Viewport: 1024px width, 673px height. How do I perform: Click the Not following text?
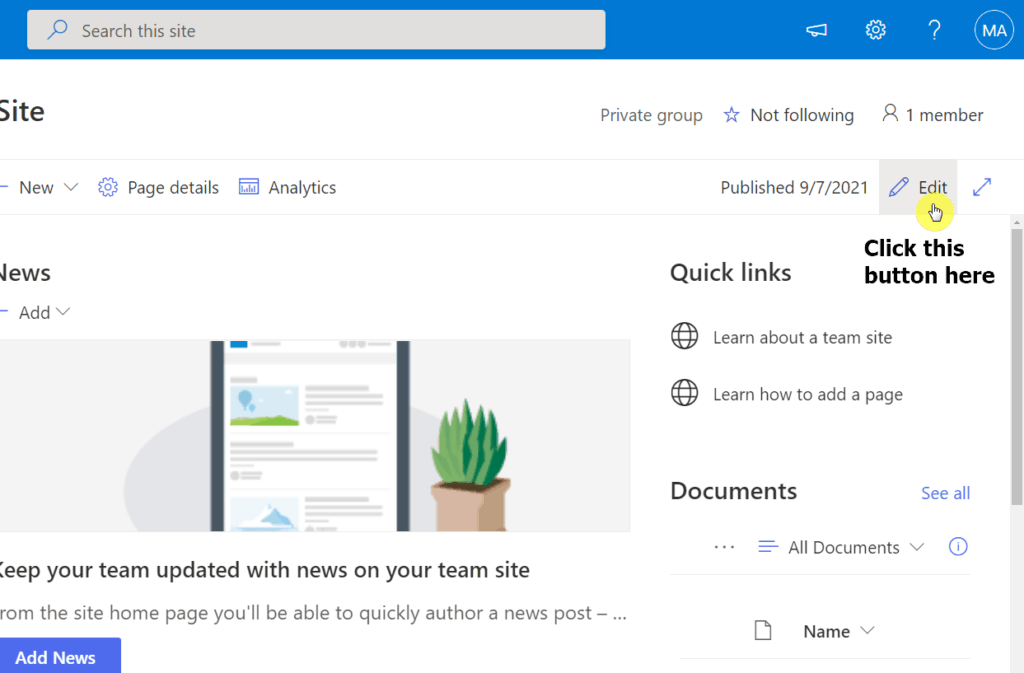pos(802,116)
